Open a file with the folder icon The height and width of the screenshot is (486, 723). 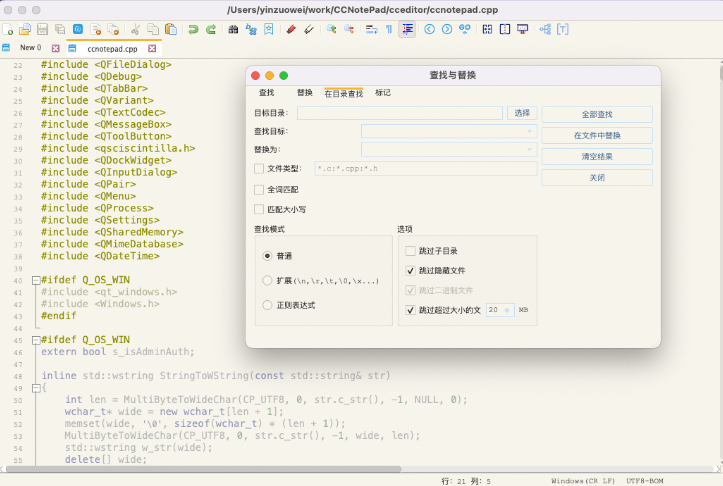(x=25, y=30)
